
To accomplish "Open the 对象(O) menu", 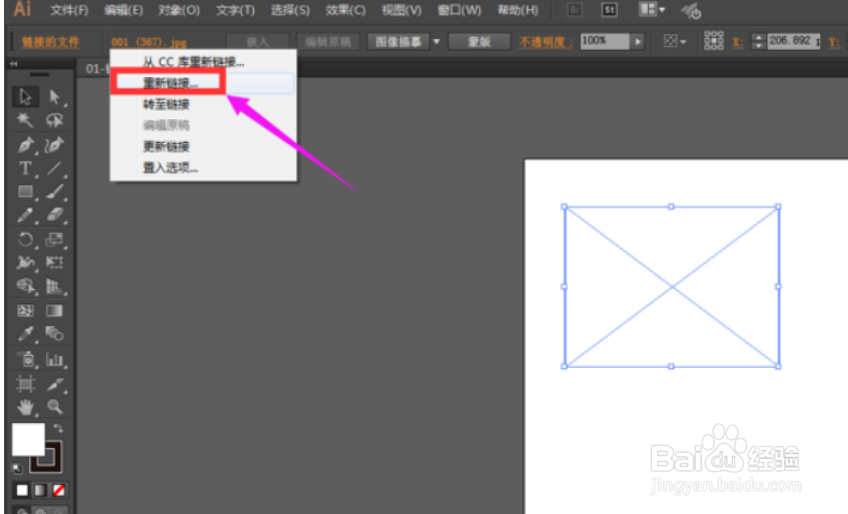I will click(179, 10).
